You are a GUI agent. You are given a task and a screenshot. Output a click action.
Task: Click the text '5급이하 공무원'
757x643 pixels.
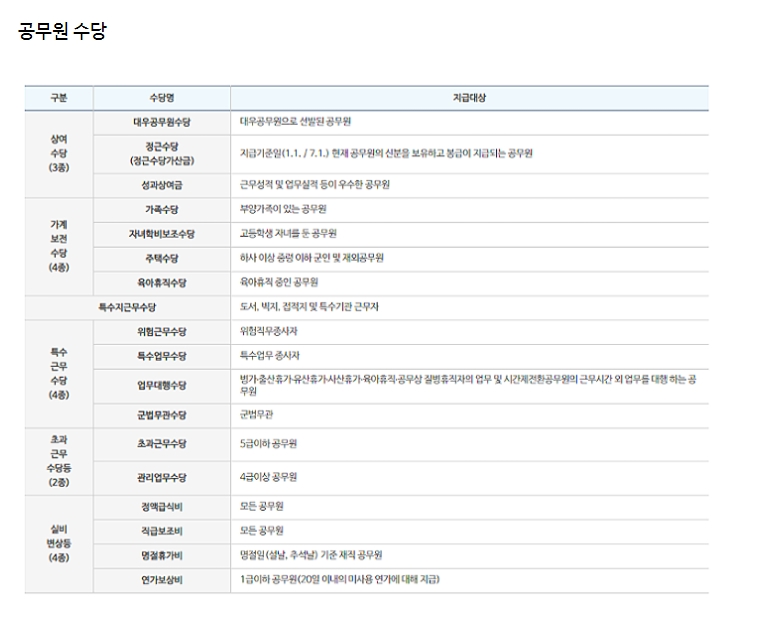coord(268,444)
